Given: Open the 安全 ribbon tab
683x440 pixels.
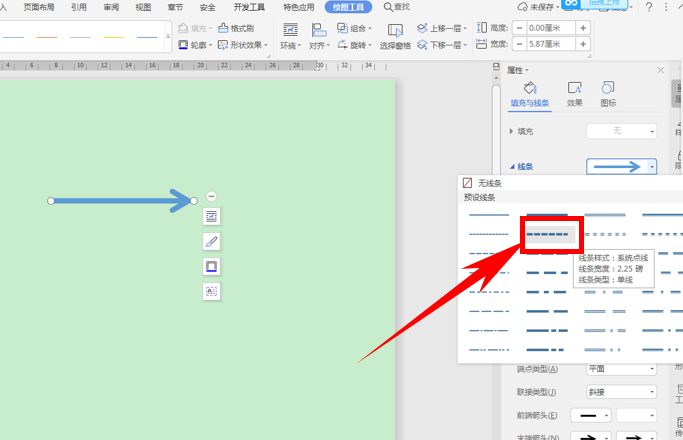Looking at the screenshot, I should [x=207, y=7].
